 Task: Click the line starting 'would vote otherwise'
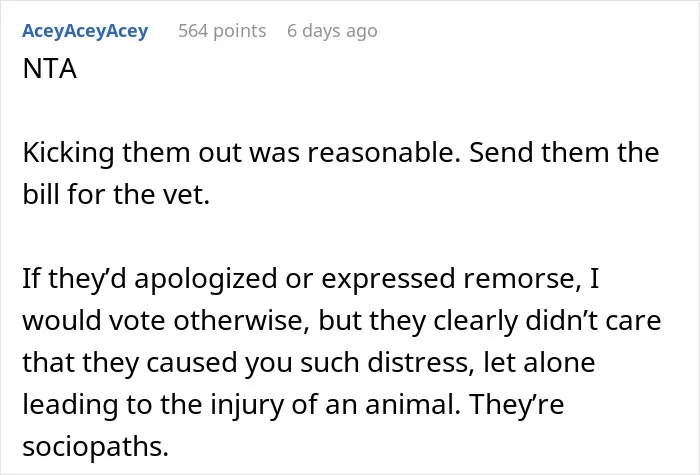pos(342,321)
